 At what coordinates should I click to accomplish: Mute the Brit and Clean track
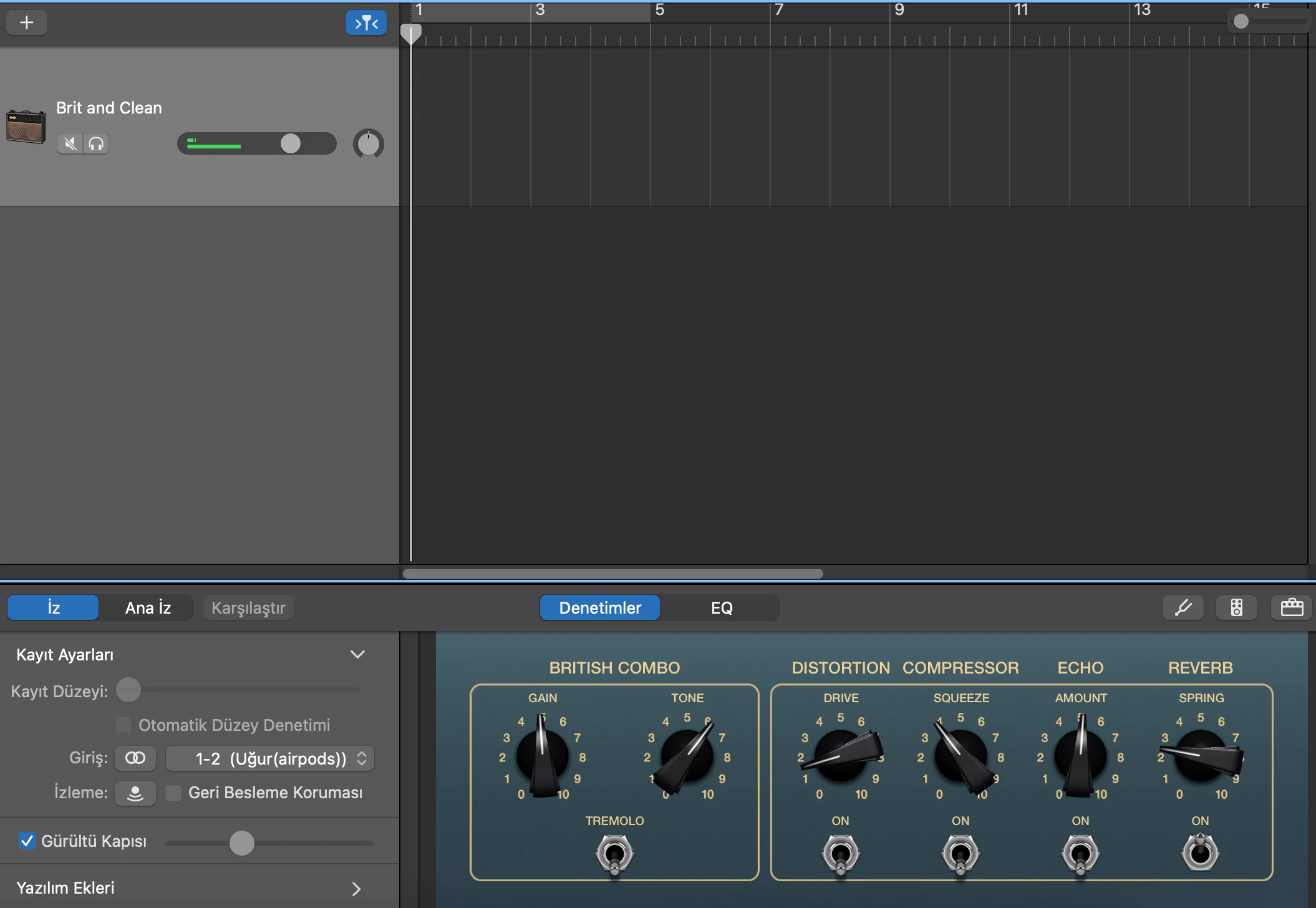[70, 144]
